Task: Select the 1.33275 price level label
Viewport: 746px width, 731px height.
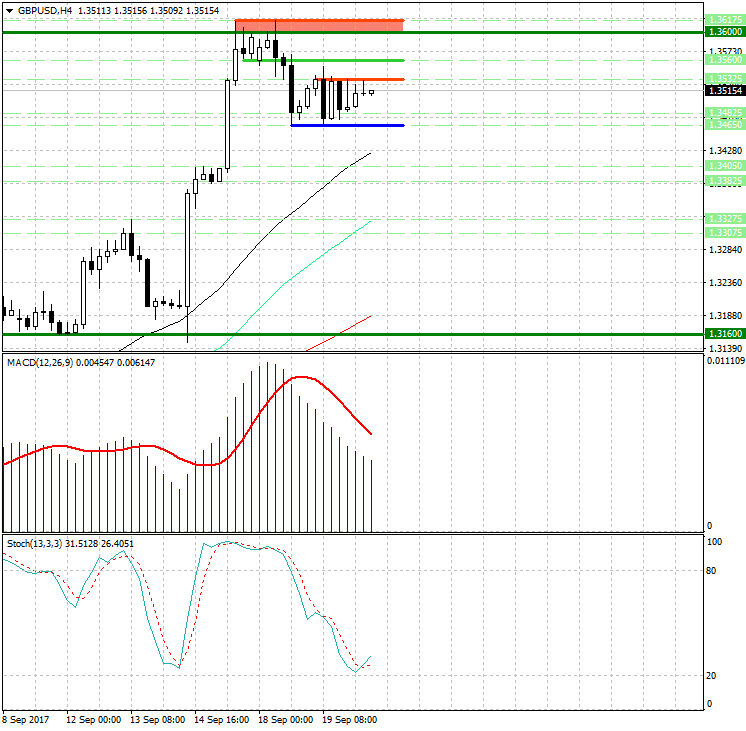Action: (x=725, y=218)
